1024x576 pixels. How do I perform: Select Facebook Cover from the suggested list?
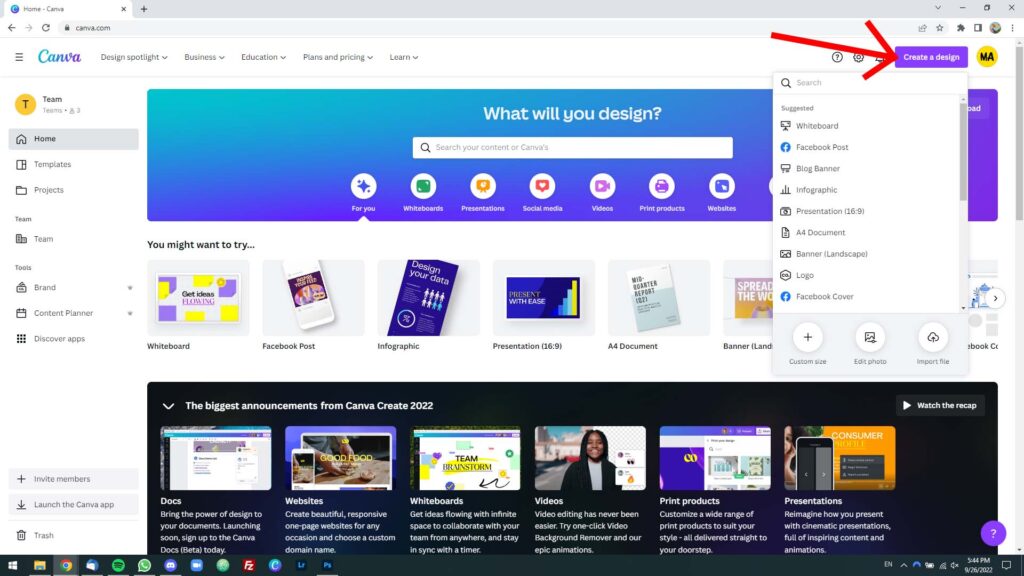pos(867,296)
